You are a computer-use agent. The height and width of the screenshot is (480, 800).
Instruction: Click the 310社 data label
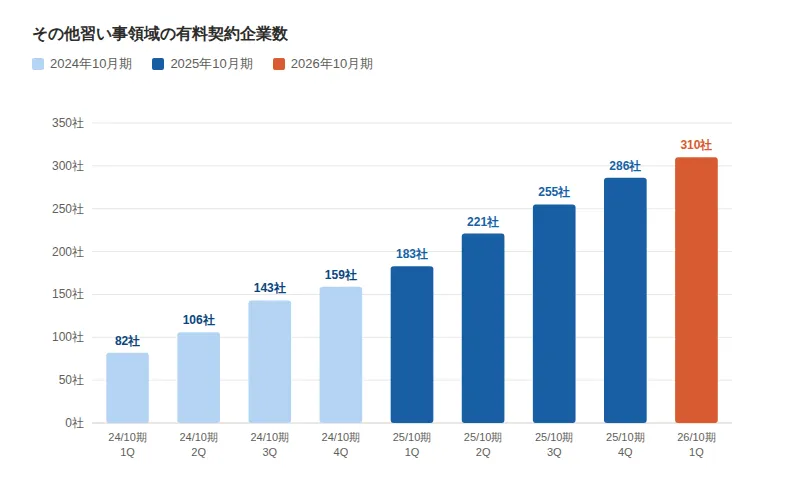click(x=696, y=145)
